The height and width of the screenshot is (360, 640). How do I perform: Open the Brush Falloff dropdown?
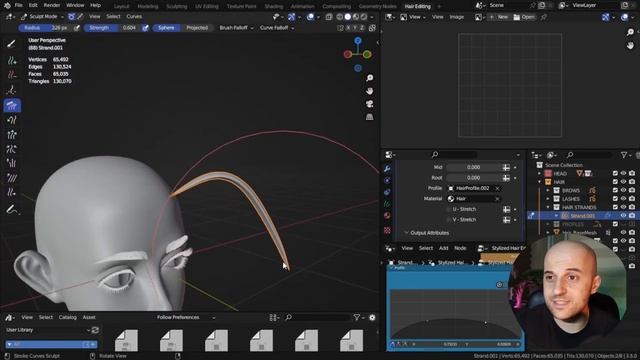click(x=236, y=28)
